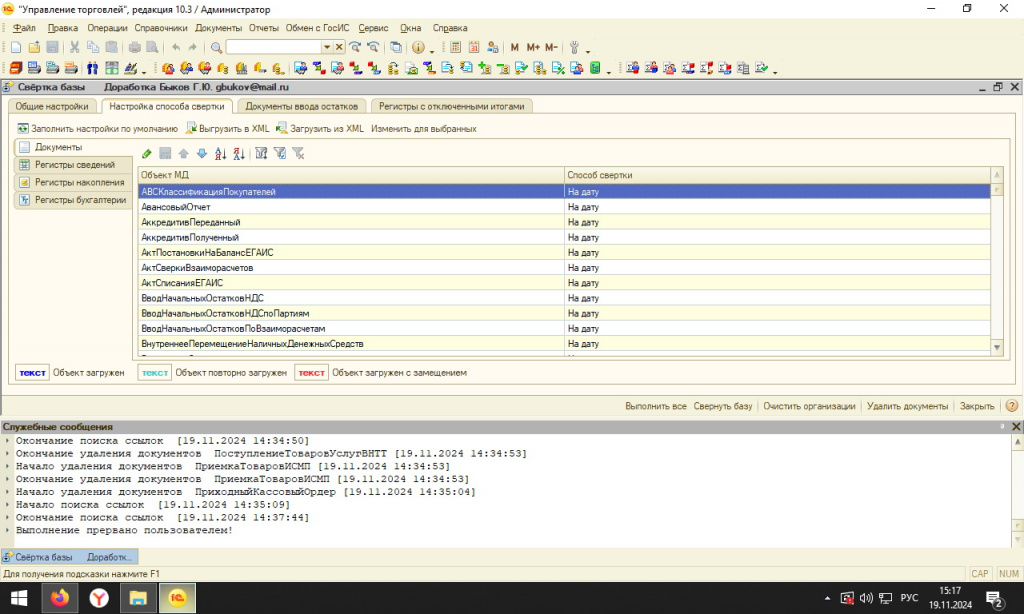Click the M- memory button
The image size is (1024, 614).
pos(551,47)
